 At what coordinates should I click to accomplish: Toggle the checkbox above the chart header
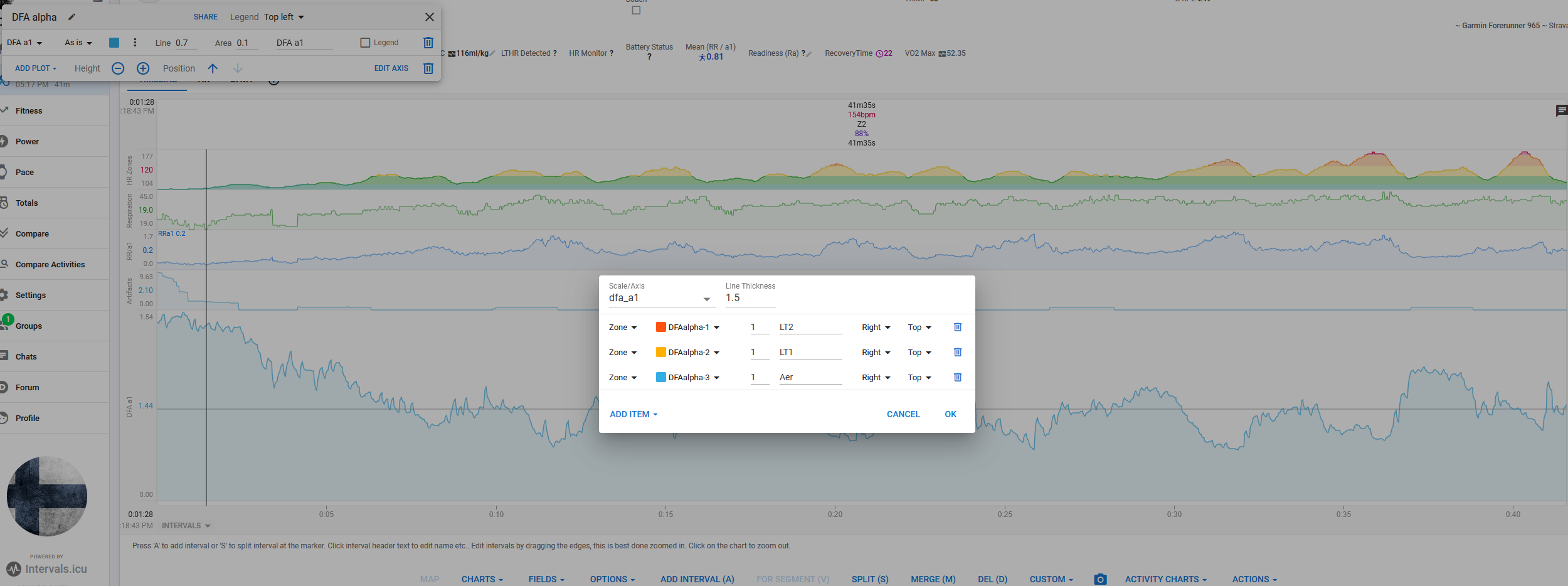636,10
